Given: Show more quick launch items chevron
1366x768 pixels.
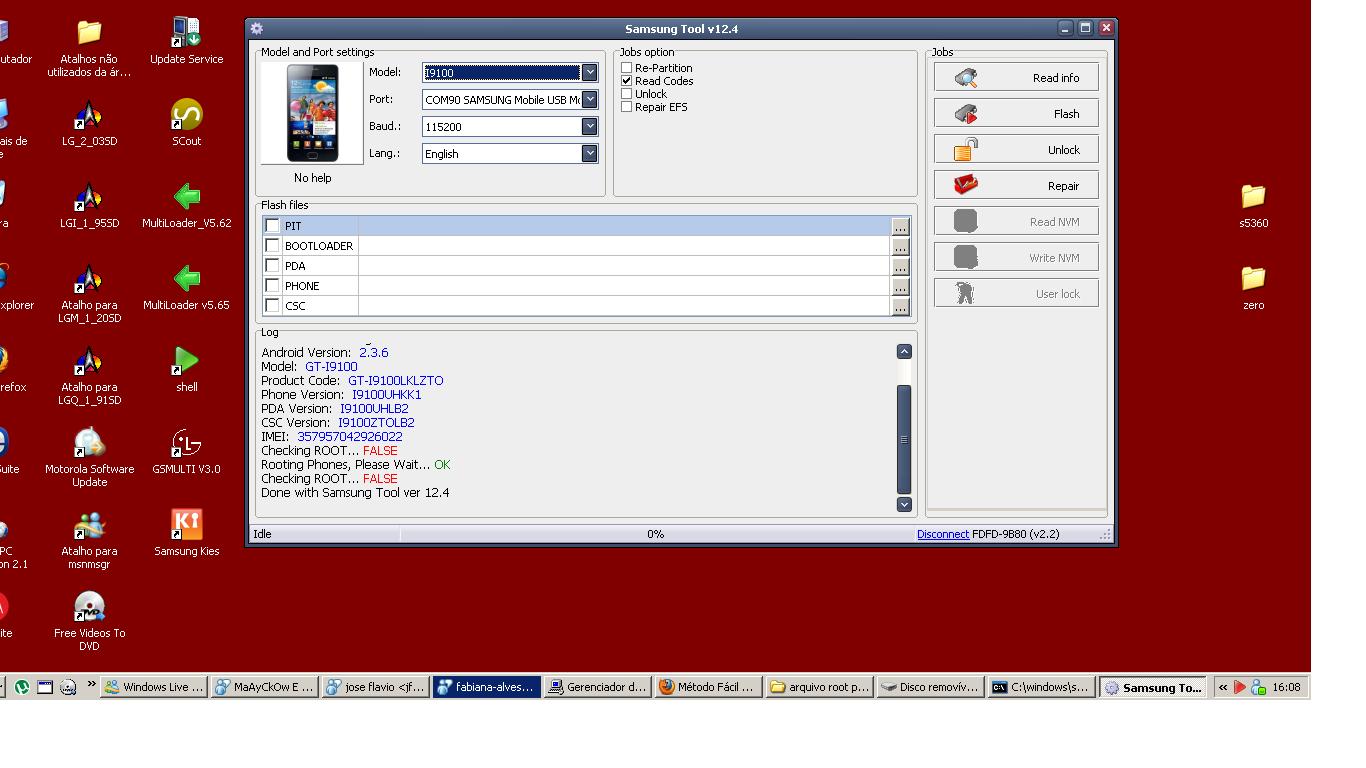Looking at the screenshot, I should 91,686.
